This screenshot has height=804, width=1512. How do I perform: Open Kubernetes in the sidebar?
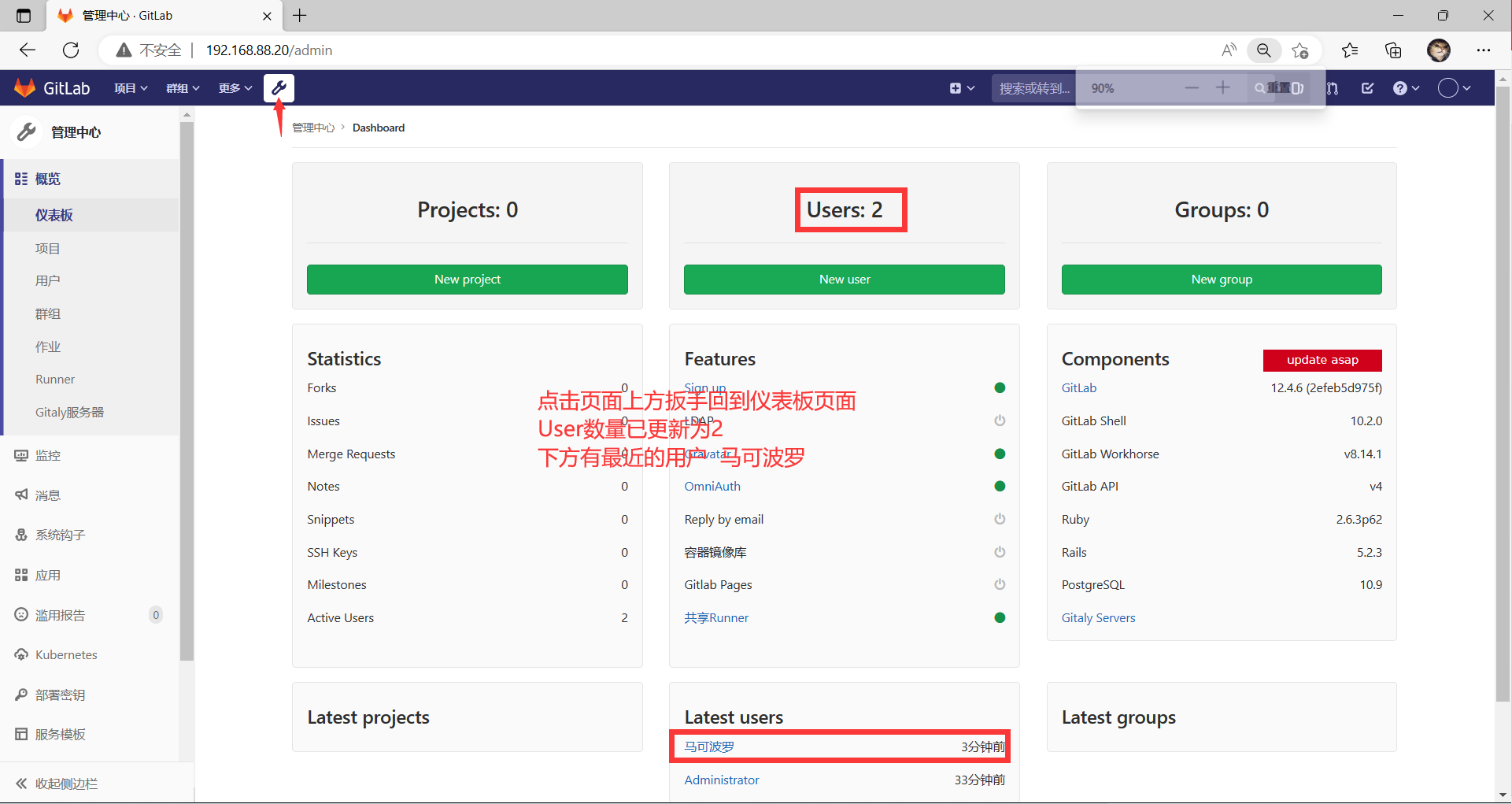[66, 654]
